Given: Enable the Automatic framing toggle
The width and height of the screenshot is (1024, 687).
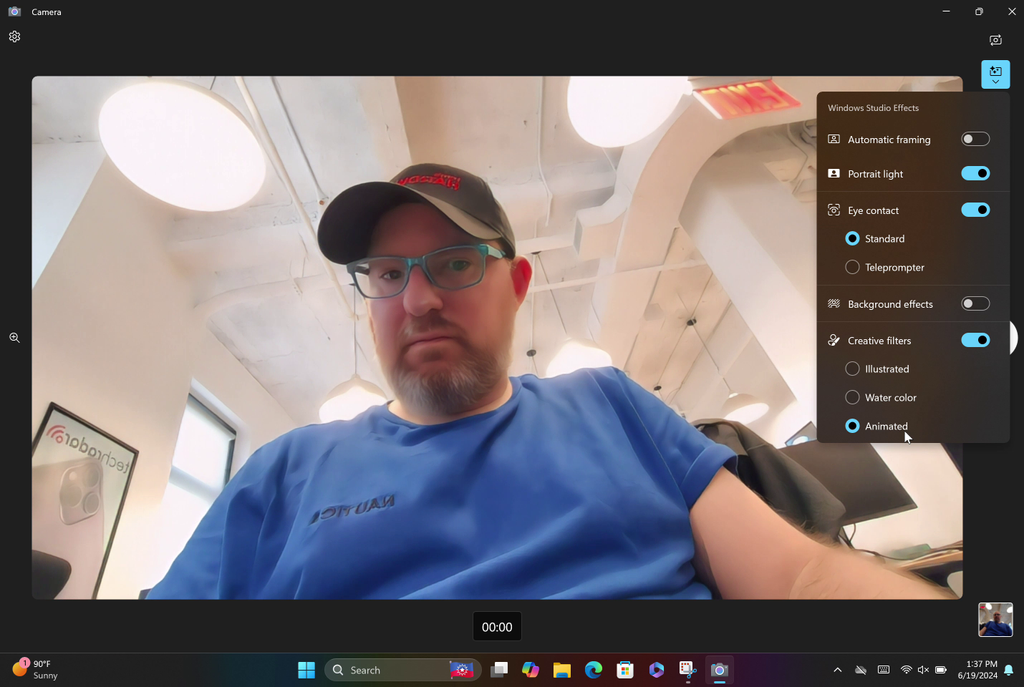Looking at the screenshot, I should pyautogui.click(x=975, y=138).
